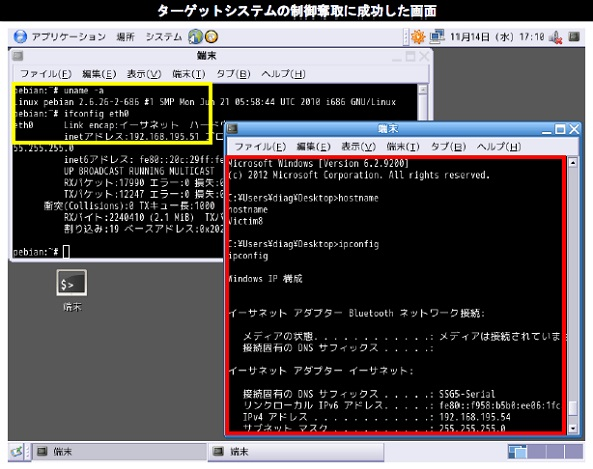
Task: Click the show desktop icon in bottom panel
Action: click(x=16, y=451)
